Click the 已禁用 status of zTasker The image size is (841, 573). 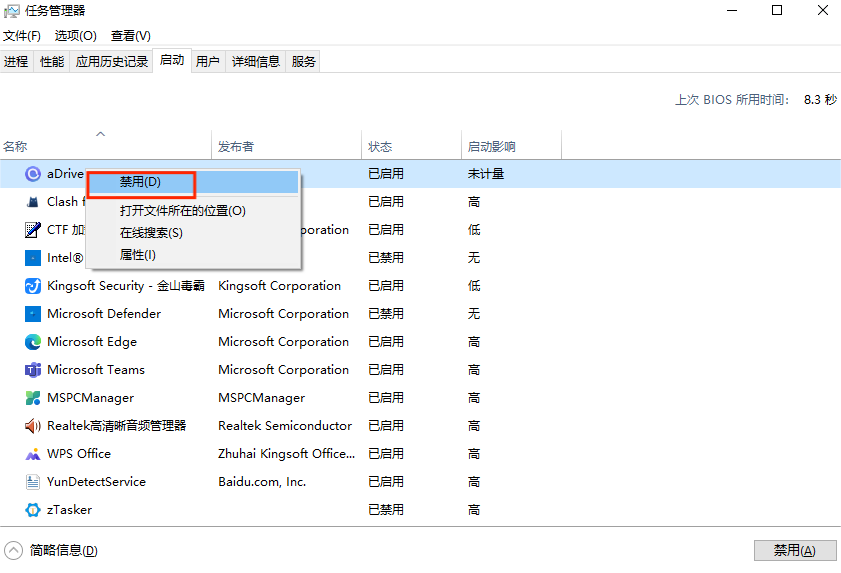(386, 510)
